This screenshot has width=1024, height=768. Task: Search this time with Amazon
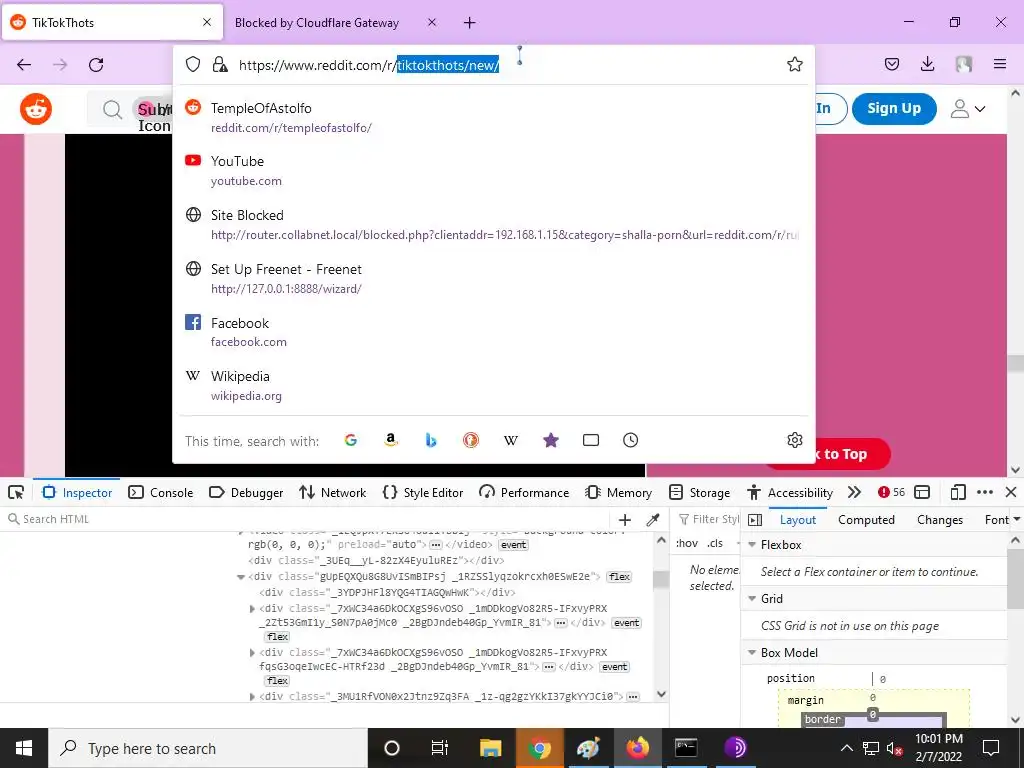click(391, 440)
